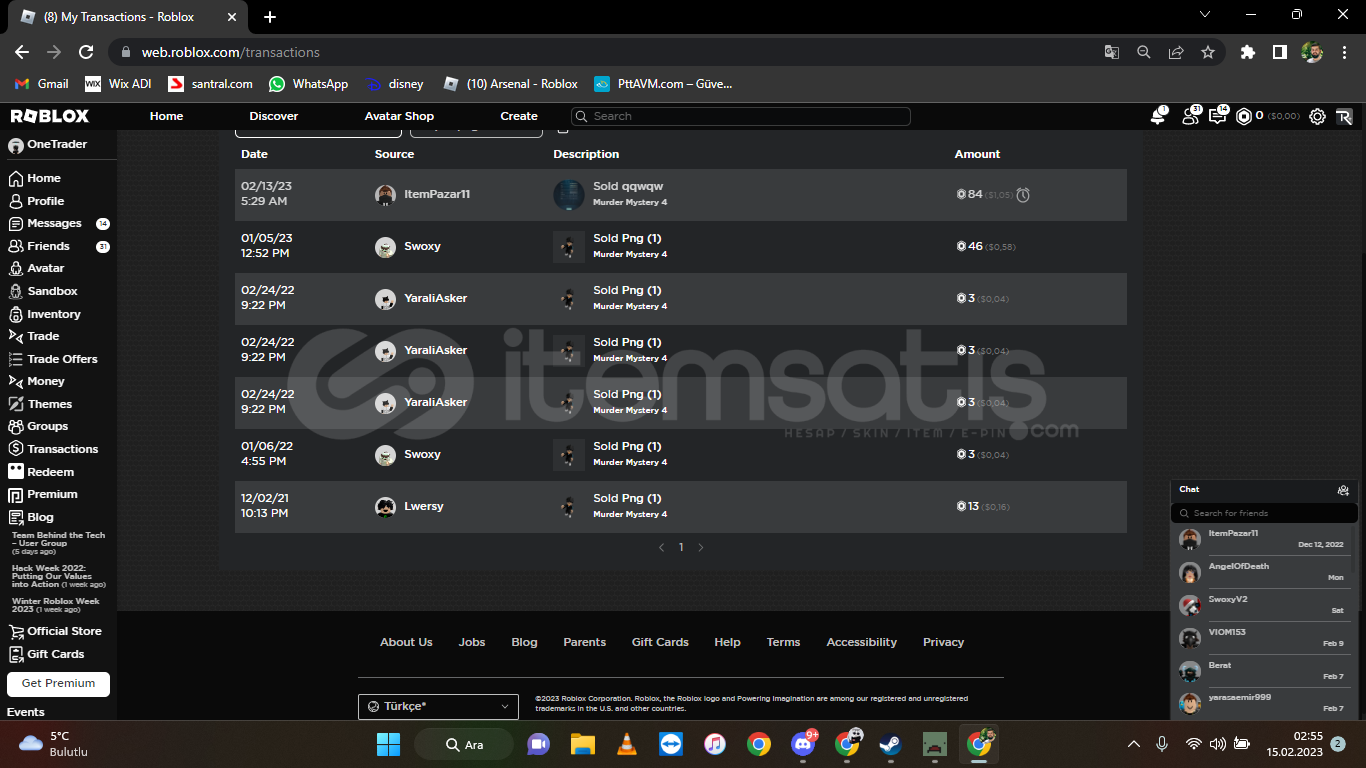Open Discord from taskbar
The width and height of the screenshot is (1366, 768).
802,744
